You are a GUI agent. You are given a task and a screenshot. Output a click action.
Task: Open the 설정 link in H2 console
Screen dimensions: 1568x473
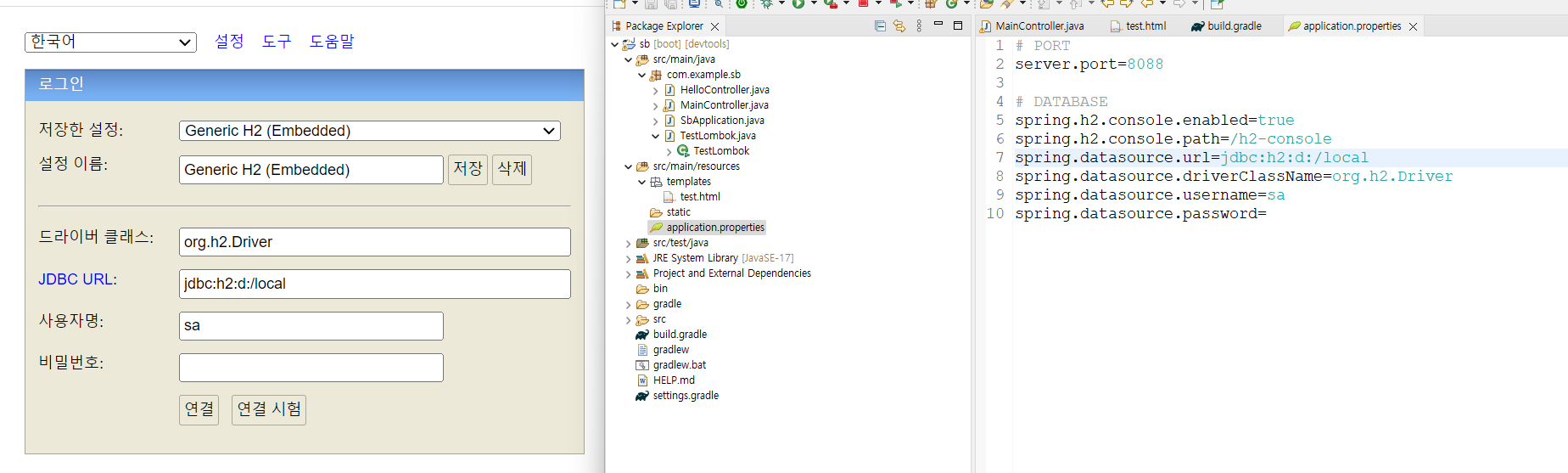tap(229, 41)
